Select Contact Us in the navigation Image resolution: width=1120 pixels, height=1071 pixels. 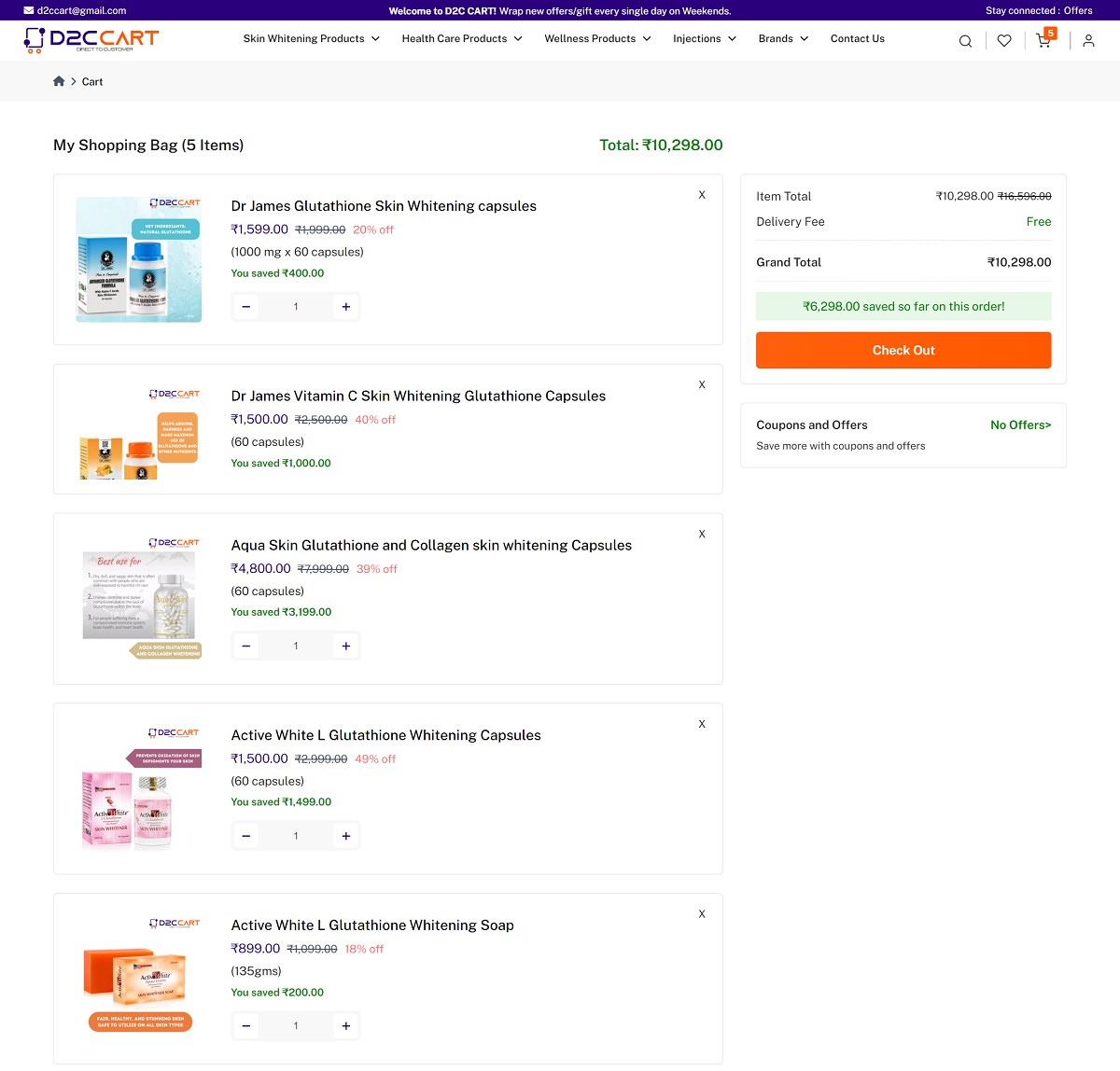coord(857,38)
